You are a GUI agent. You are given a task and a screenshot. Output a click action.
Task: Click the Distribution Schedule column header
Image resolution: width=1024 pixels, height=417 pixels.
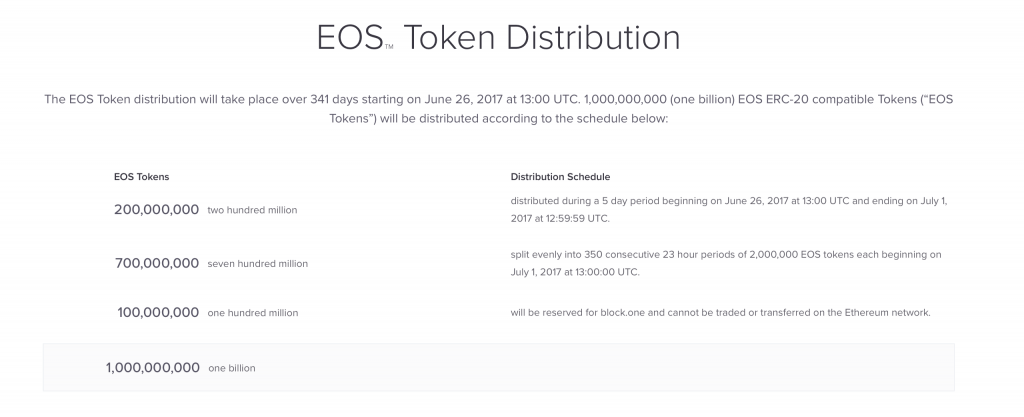pyautogui.click(x=560, y=177)
